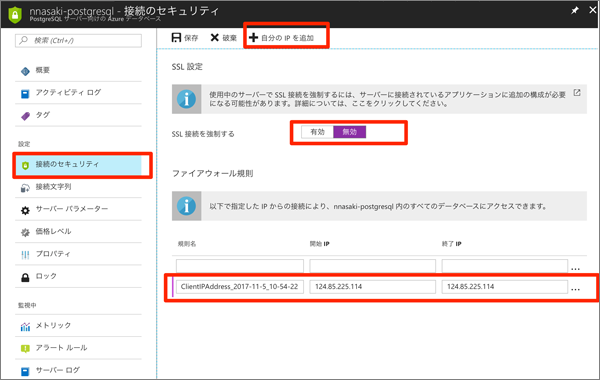Click the 接続のセキュリティ shield icon
This screenshot has height=380, width=600.
[x=25, y=165]
